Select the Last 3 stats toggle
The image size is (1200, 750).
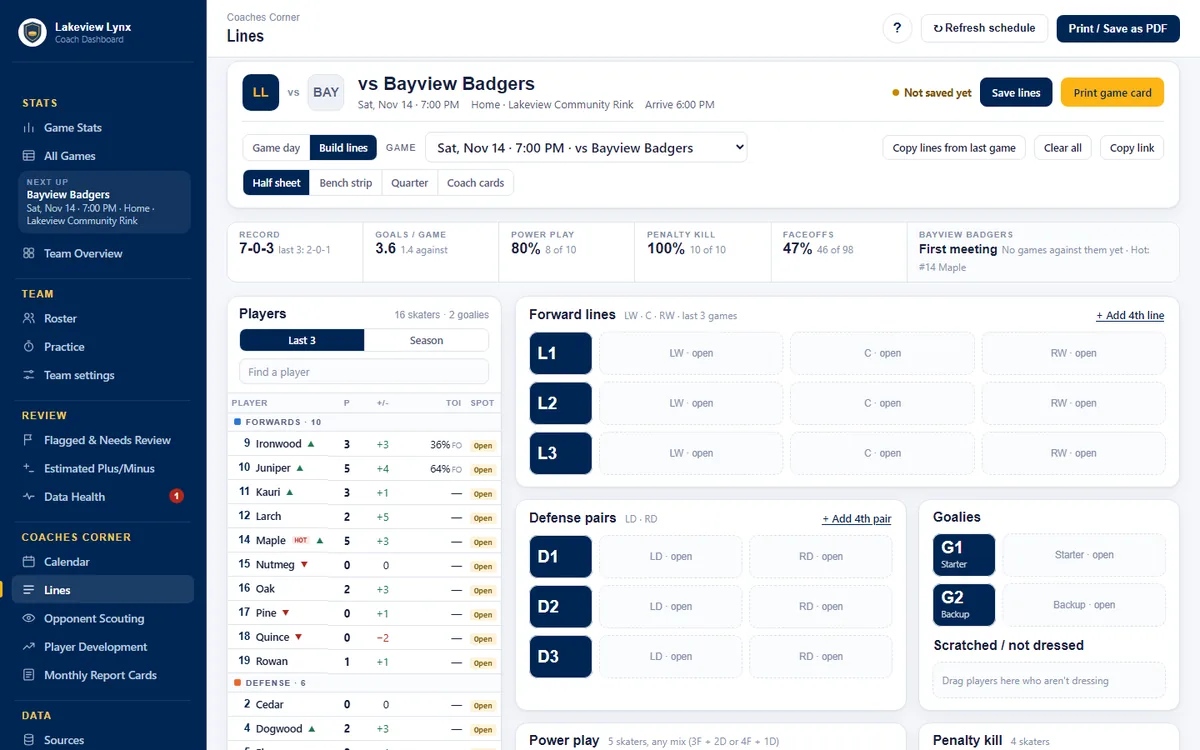[x=302, y=340]
